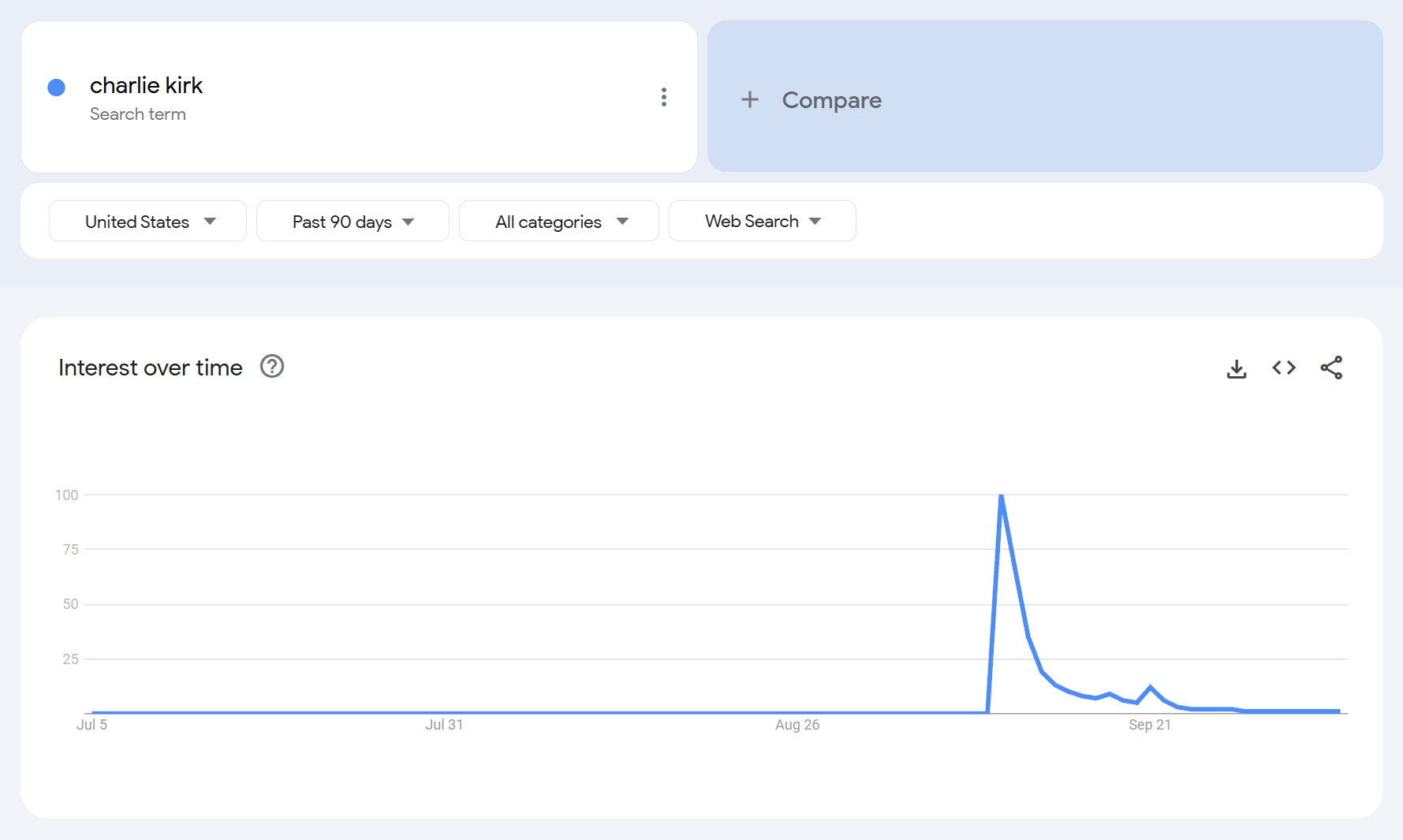Click the peak of the spike at 100
Viewport: 1403px width, 840px height.
[x=1001, y=496]
